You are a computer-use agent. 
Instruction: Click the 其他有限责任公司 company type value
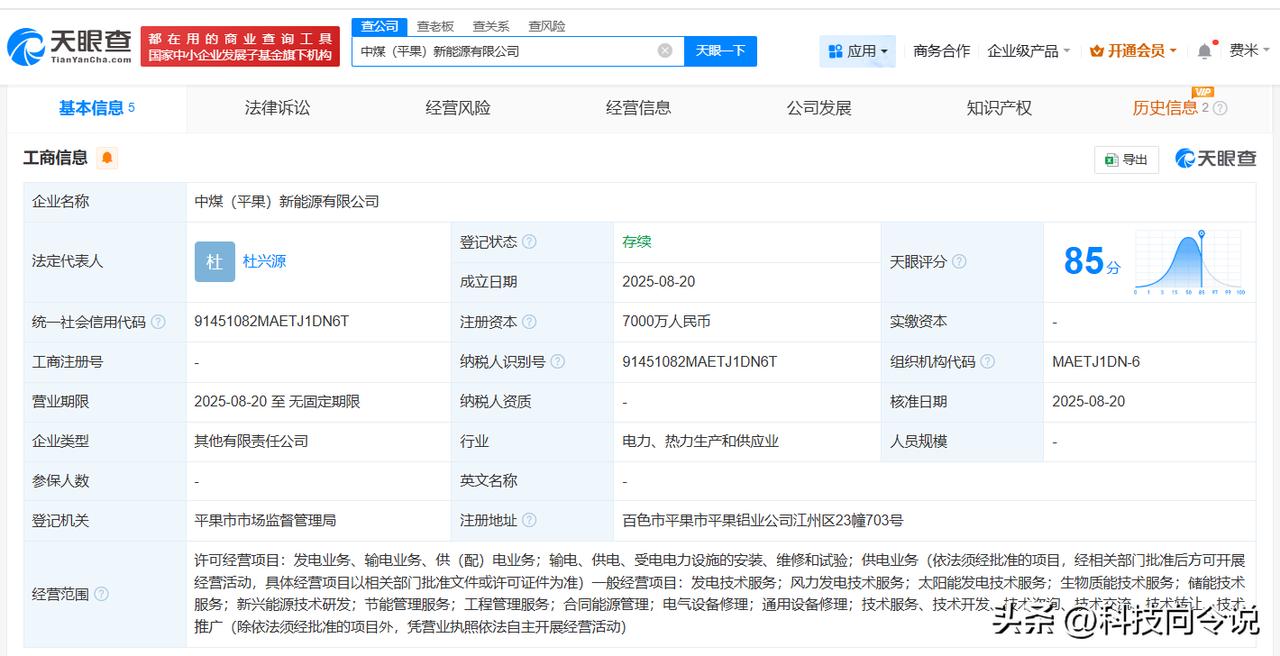(251, 441)
